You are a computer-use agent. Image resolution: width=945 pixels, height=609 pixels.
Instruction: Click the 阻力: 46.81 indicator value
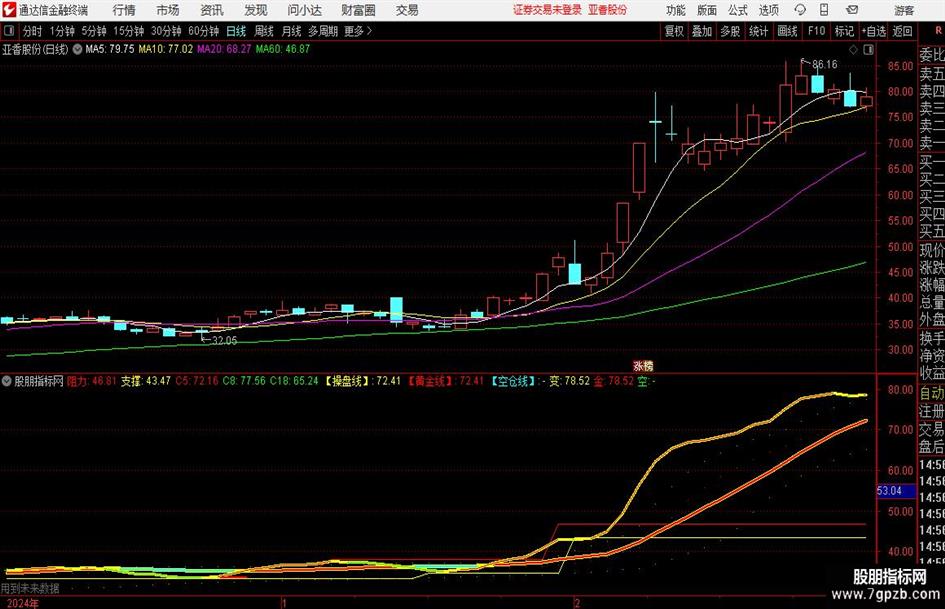pyautogui.click(x=91, y=381)
